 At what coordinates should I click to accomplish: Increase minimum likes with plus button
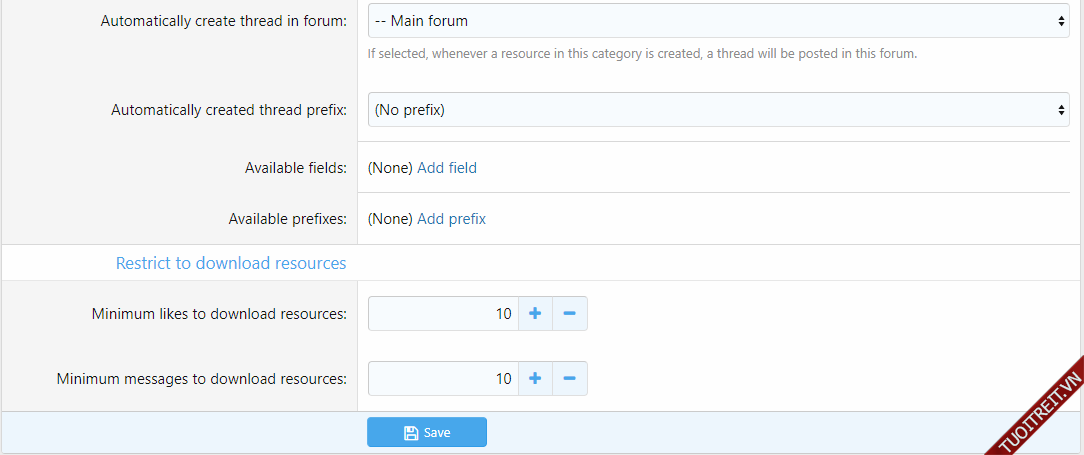click(535, 314)
